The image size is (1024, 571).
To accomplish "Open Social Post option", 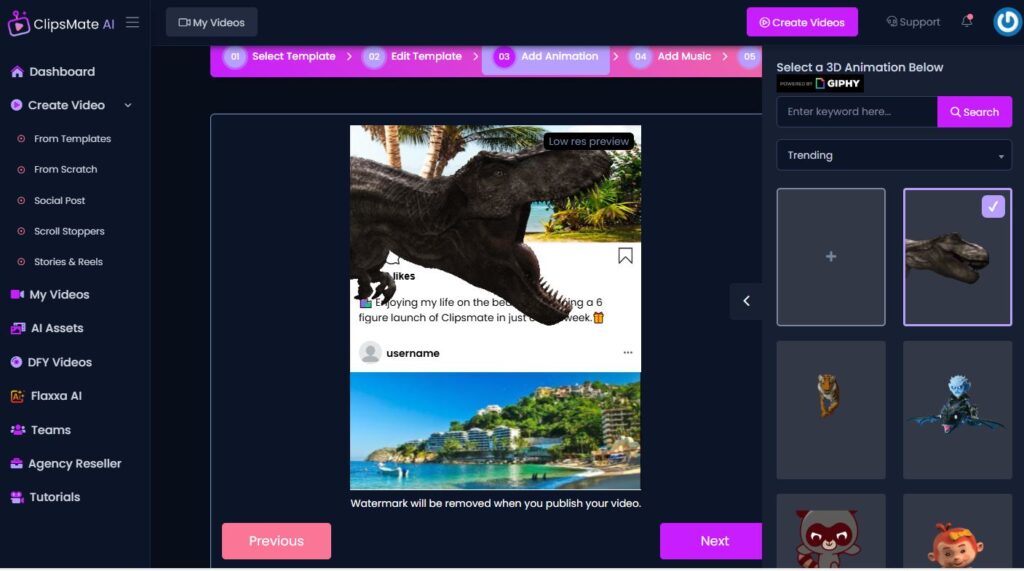I will tap(59, 201).
